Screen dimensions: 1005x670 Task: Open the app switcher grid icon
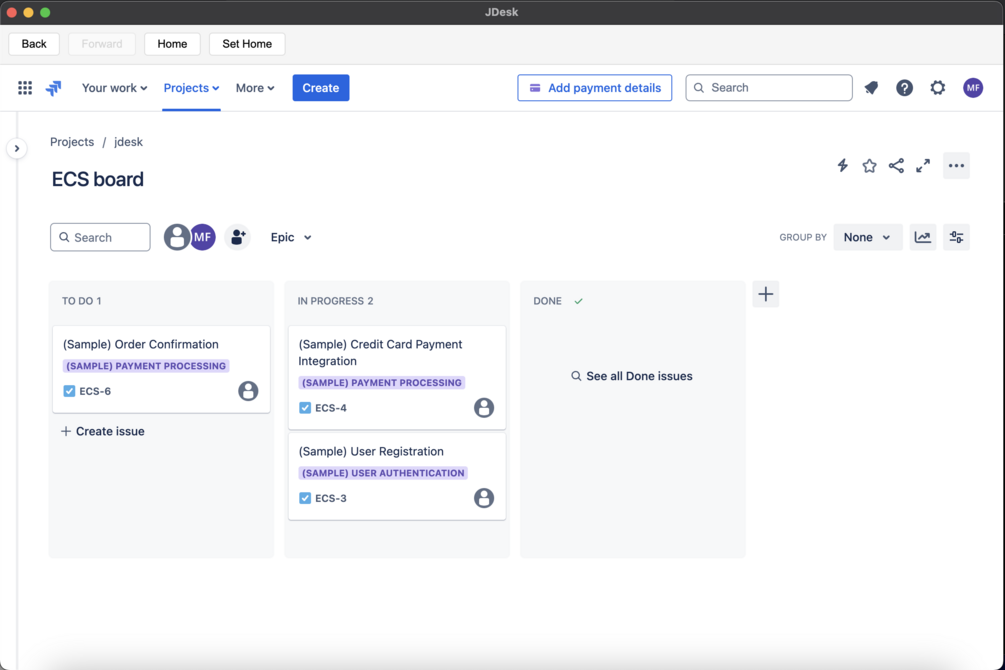(x=25, y=88)
